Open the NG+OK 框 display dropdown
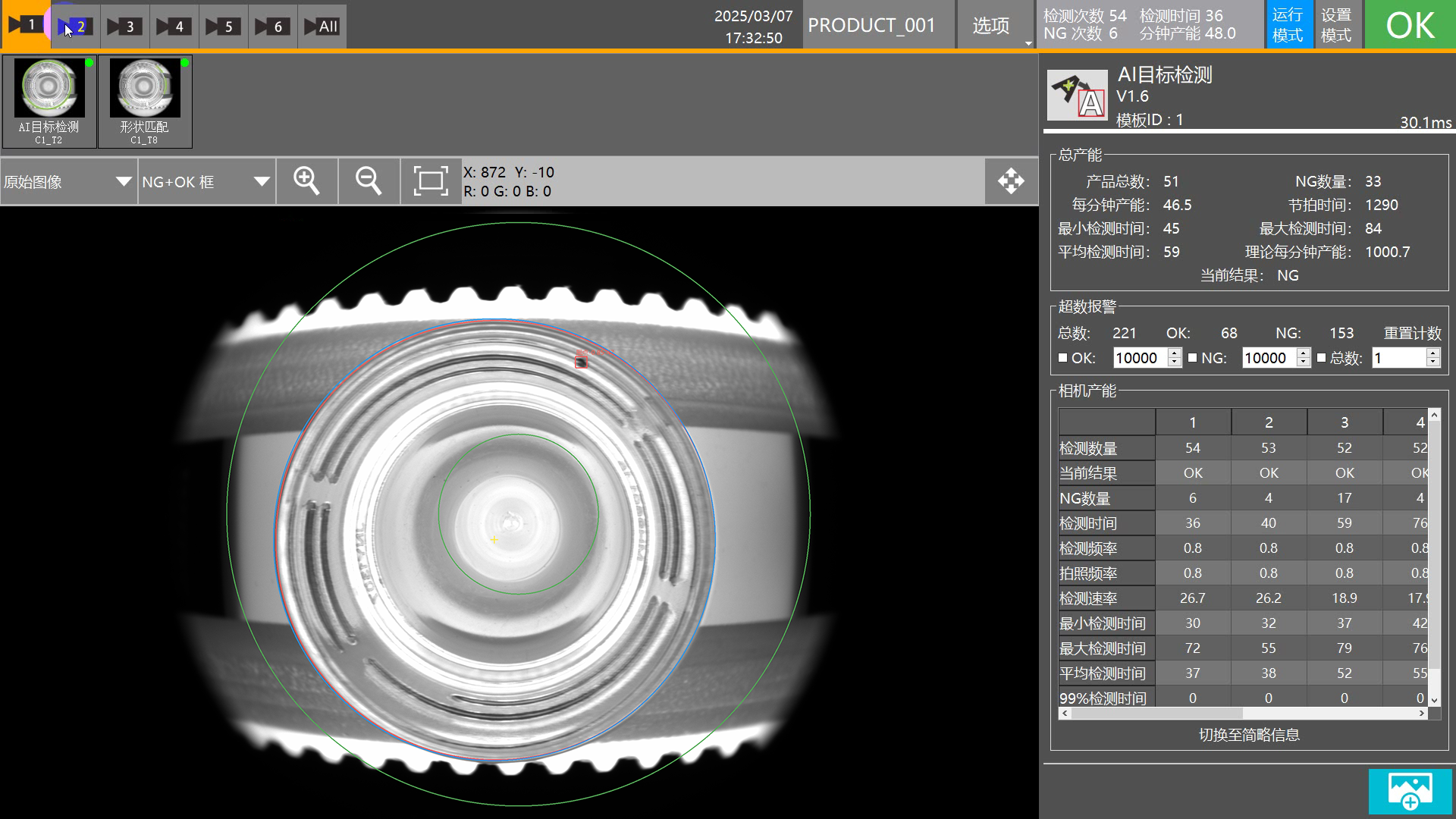The image size is (1456, 819). (x=206, y=182)
